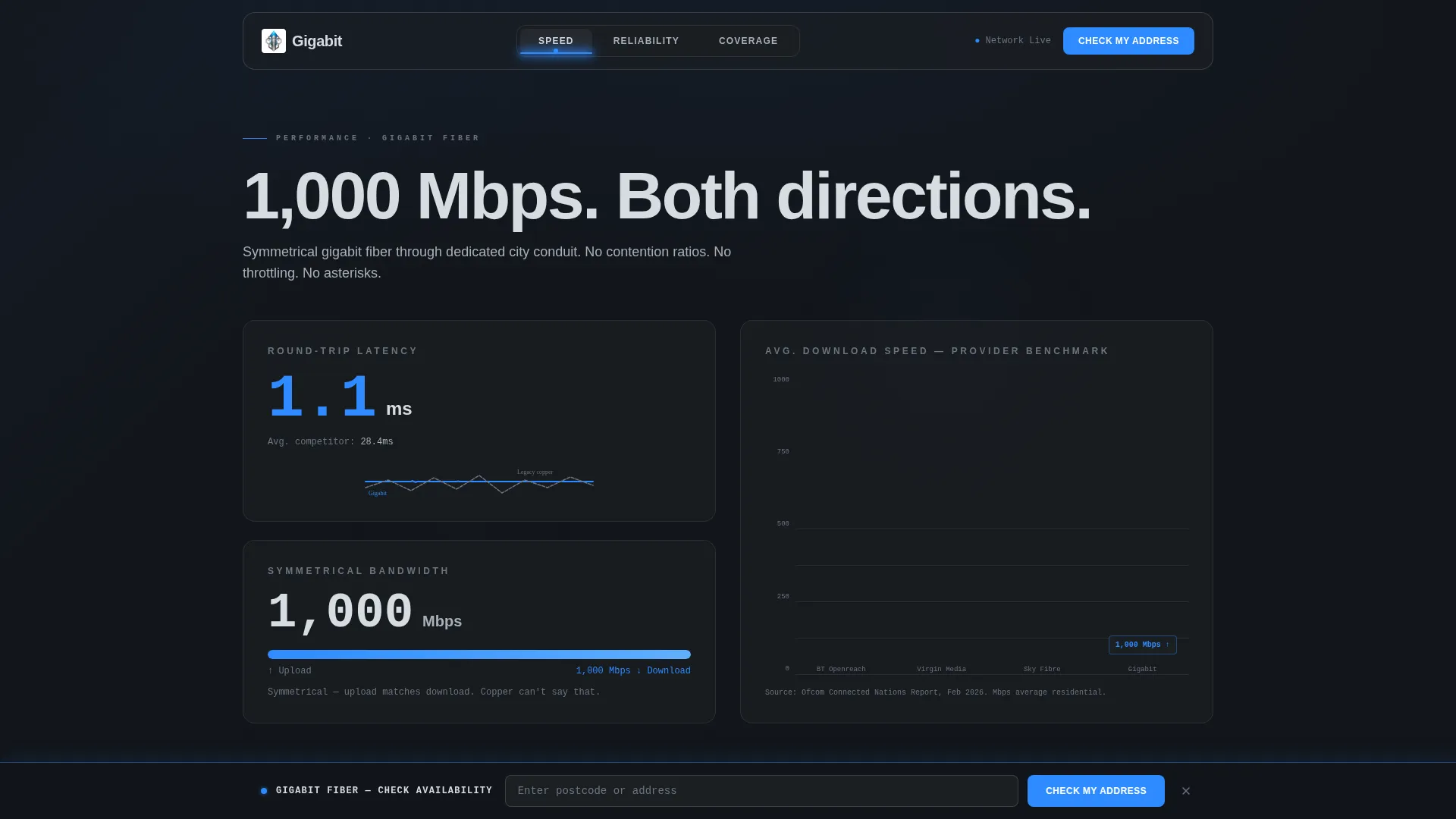The width and height of the screenshot is (1456, 819).
Task: Click the 1,000 Mbps chart tooltip badge
Action: point(1143,645)
